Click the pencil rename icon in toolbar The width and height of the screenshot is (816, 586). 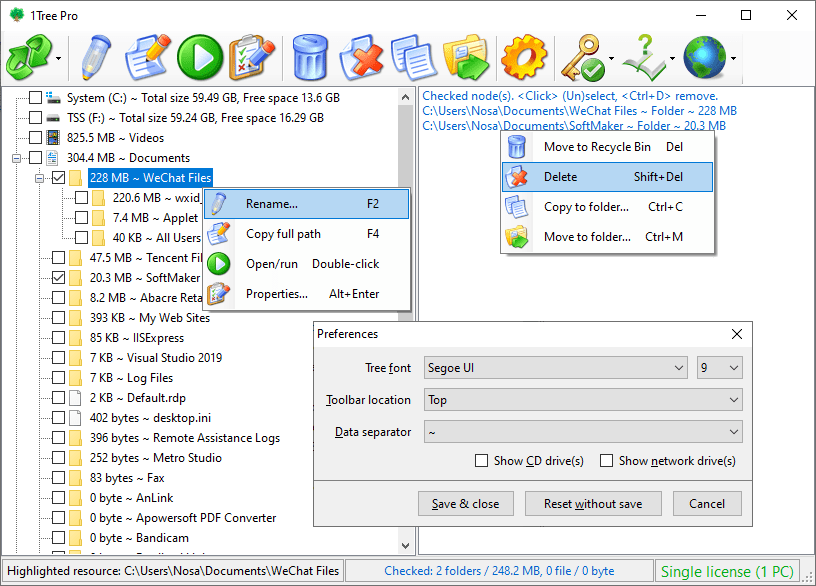click(96, 57)
